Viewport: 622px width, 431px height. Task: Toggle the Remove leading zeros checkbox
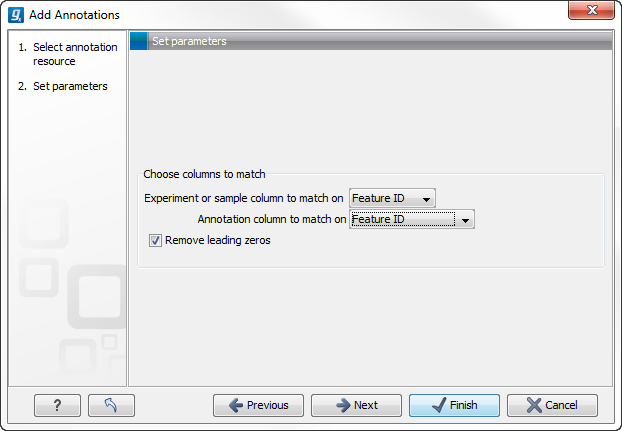point(155,240)
